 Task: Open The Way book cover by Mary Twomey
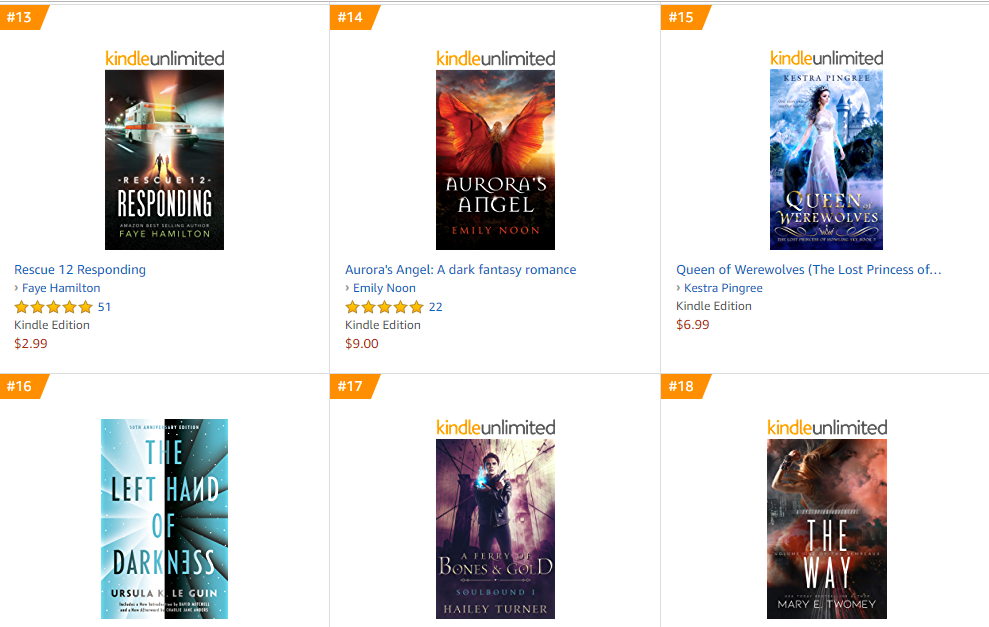tap(826, 529)
